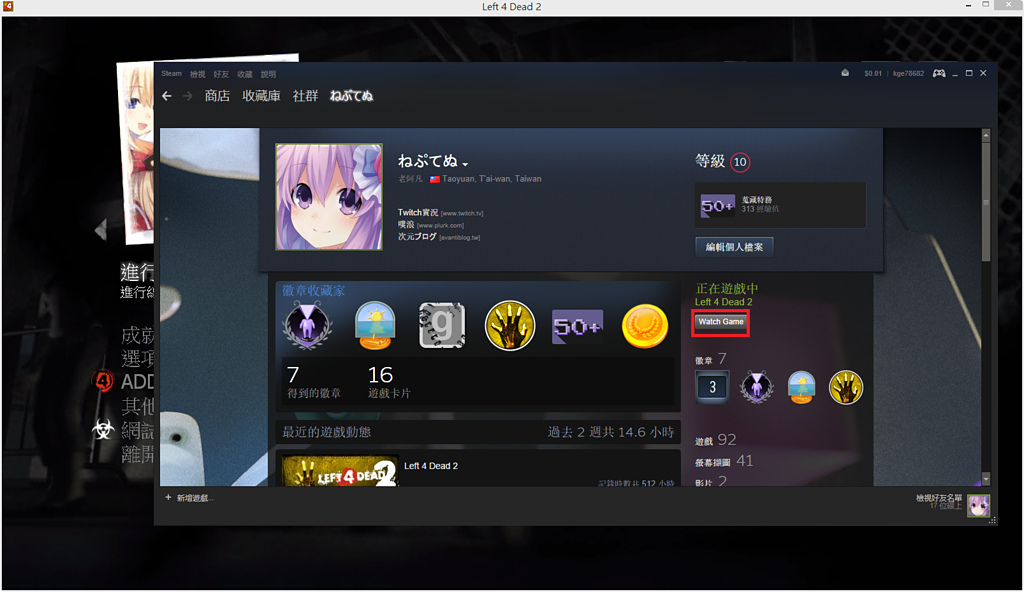Click the level 10 badge circle
Viewport: 1024px width, 592px height.
(740, 162)
